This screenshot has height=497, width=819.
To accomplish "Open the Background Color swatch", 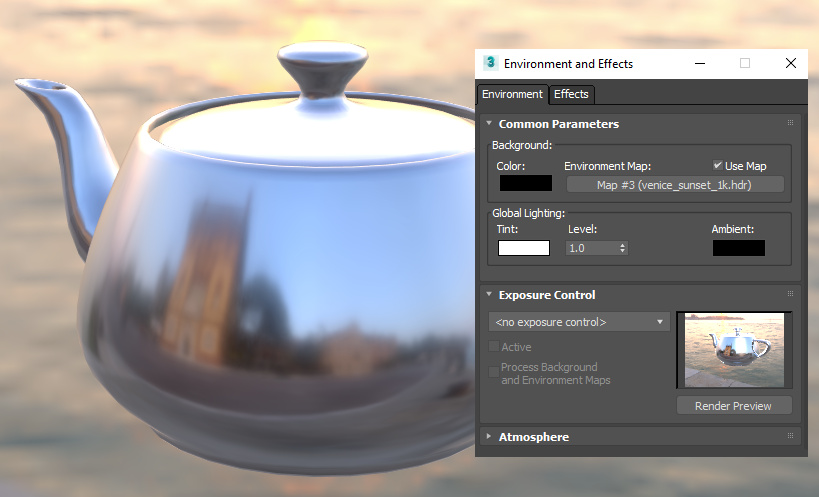I will click(525, 183).
